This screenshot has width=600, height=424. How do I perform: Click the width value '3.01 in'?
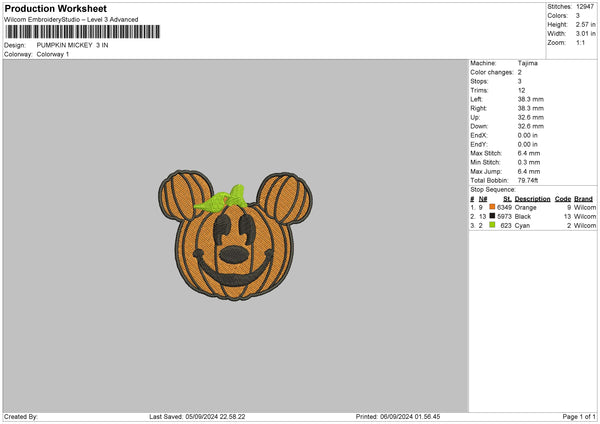[585, 34]
